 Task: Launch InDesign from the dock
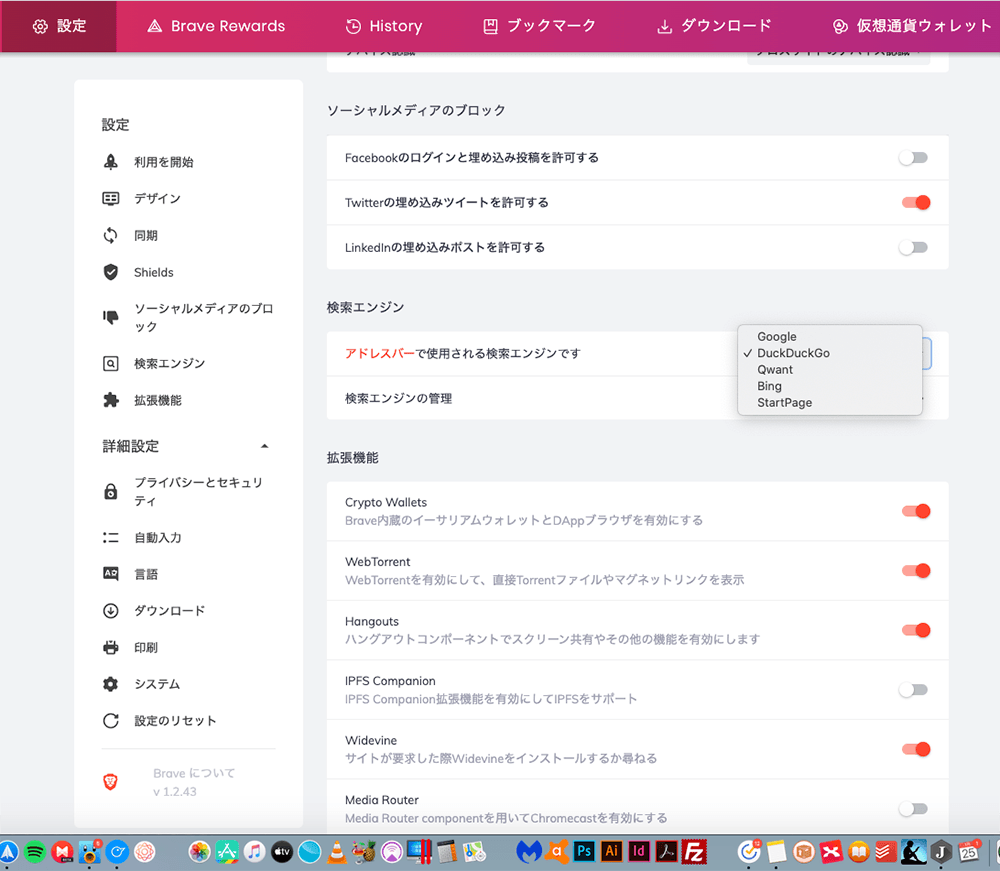point(639,852)
